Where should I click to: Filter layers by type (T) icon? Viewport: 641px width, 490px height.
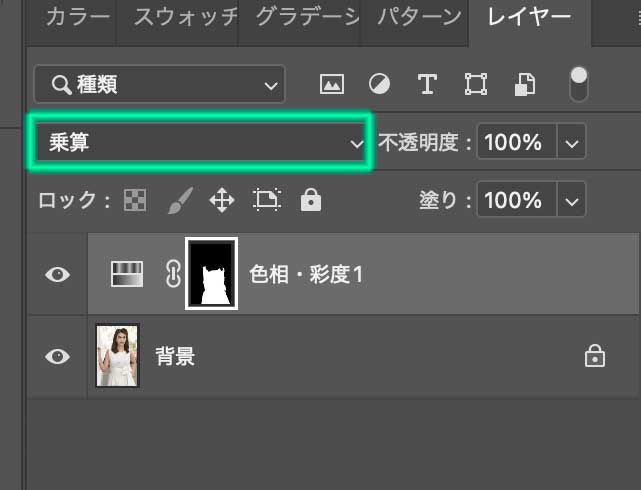[x=427, y=84]
